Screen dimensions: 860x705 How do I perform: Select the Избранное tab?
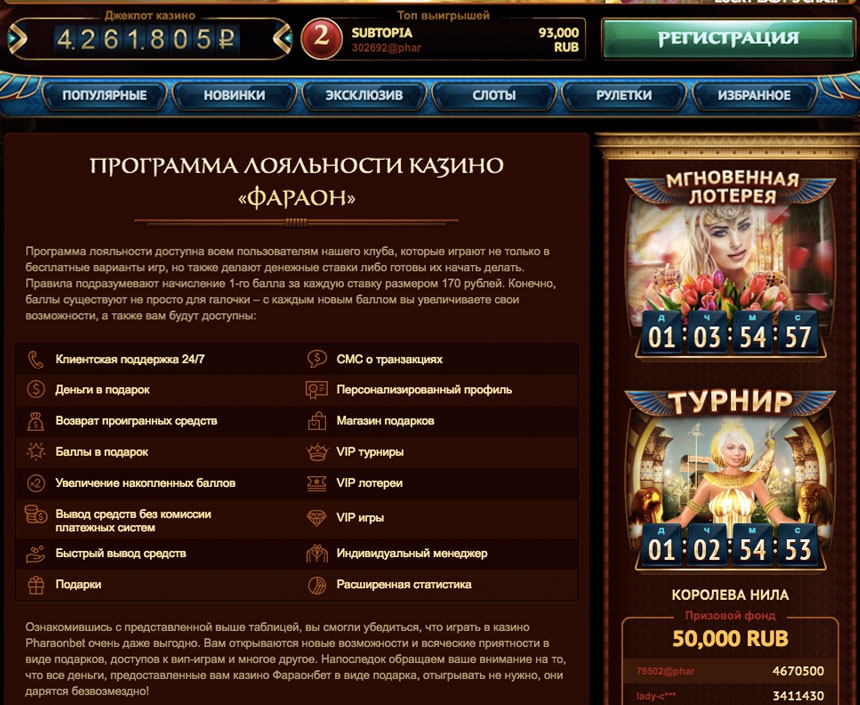tap(754, 95)
